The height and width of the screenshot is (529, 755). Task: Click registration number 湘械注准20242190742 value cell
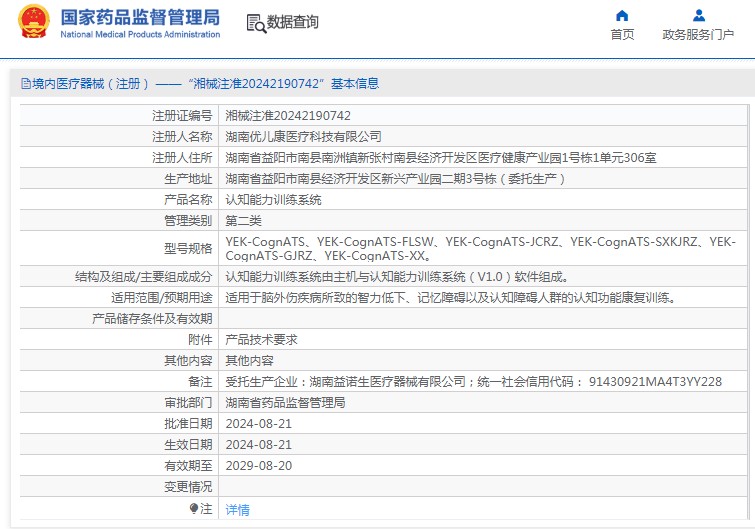click(288, 116)
